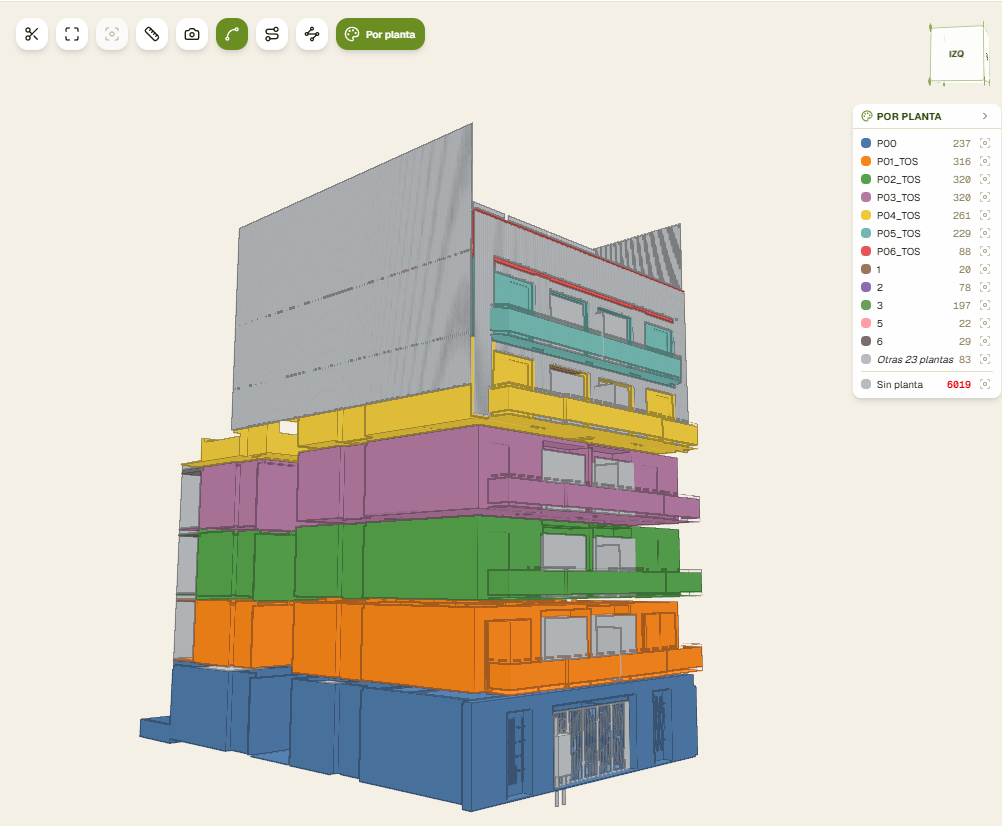Focus on P00 elements using its target icon
Viewport: 1002px width, 826px height.
pyautogui.click(x=985, y=144)
